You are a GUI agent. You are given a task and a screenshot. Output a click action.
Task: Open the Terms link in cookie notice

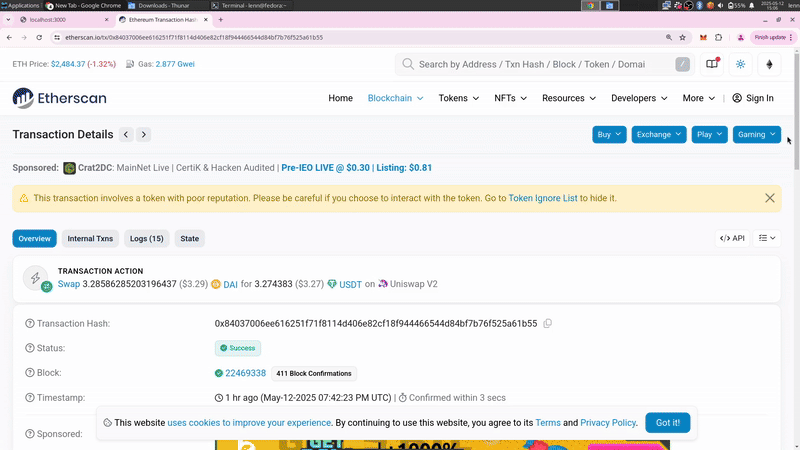548,423
